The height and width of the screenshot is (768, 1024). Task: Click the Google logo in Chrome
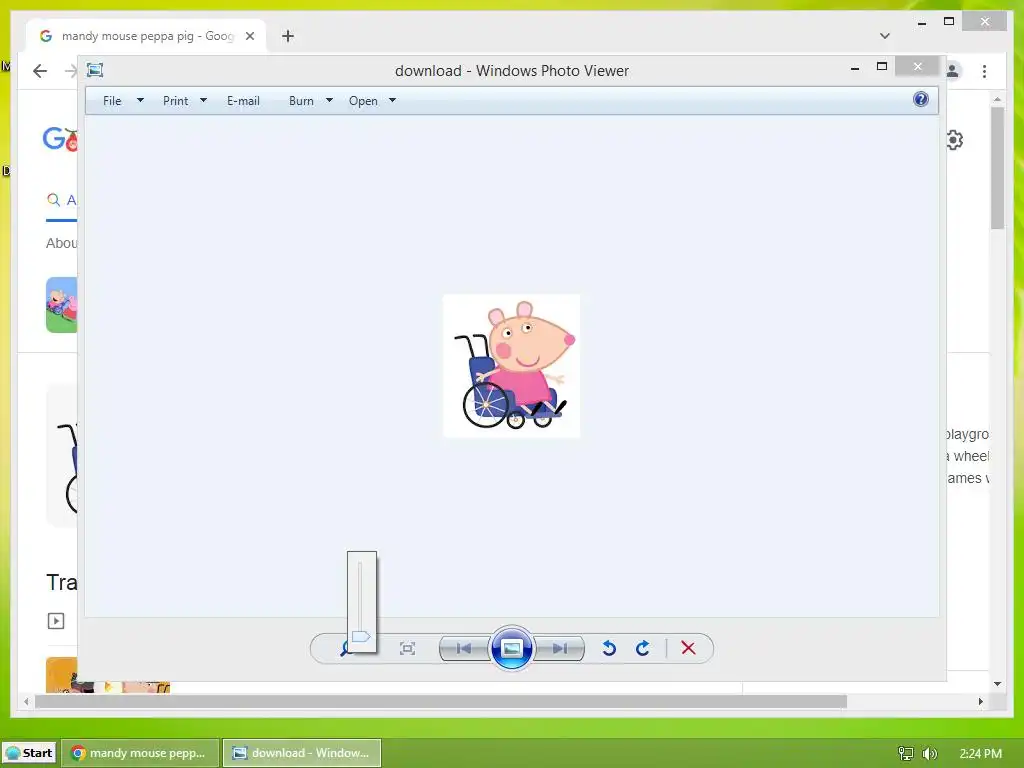pos(60,138)
